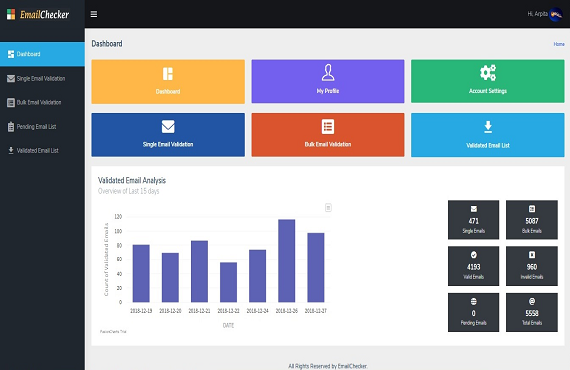Click the blue Single Email Validation tile

pyautogui.click(x=168, y=135)
